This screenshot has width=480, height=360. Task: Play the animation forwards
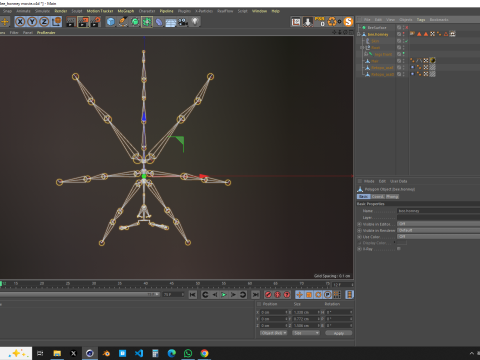[x=224, y=295]
